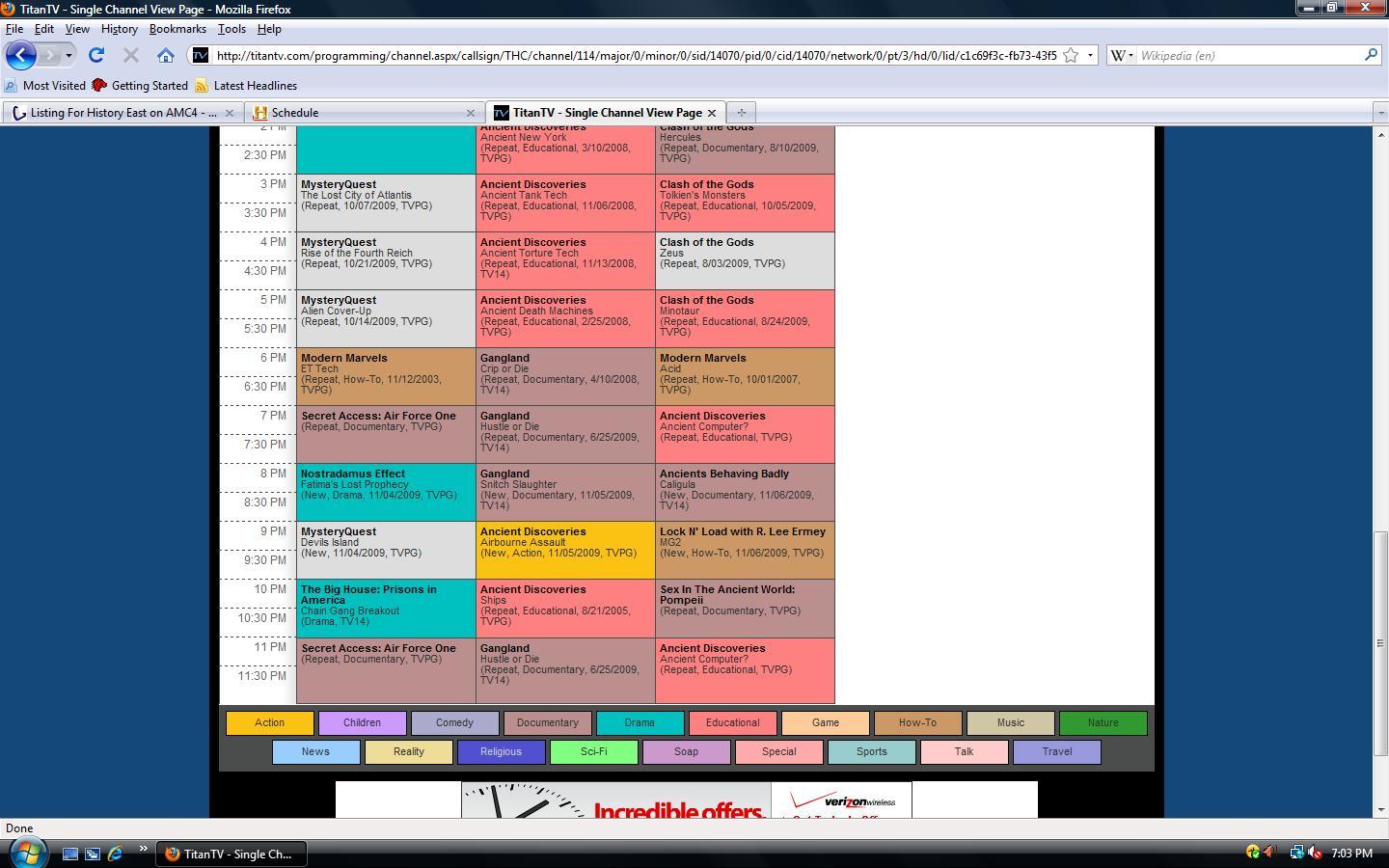Click the How-To genre legend button
This screenshot has width=1389, height=868.
(x=918, y=722)
